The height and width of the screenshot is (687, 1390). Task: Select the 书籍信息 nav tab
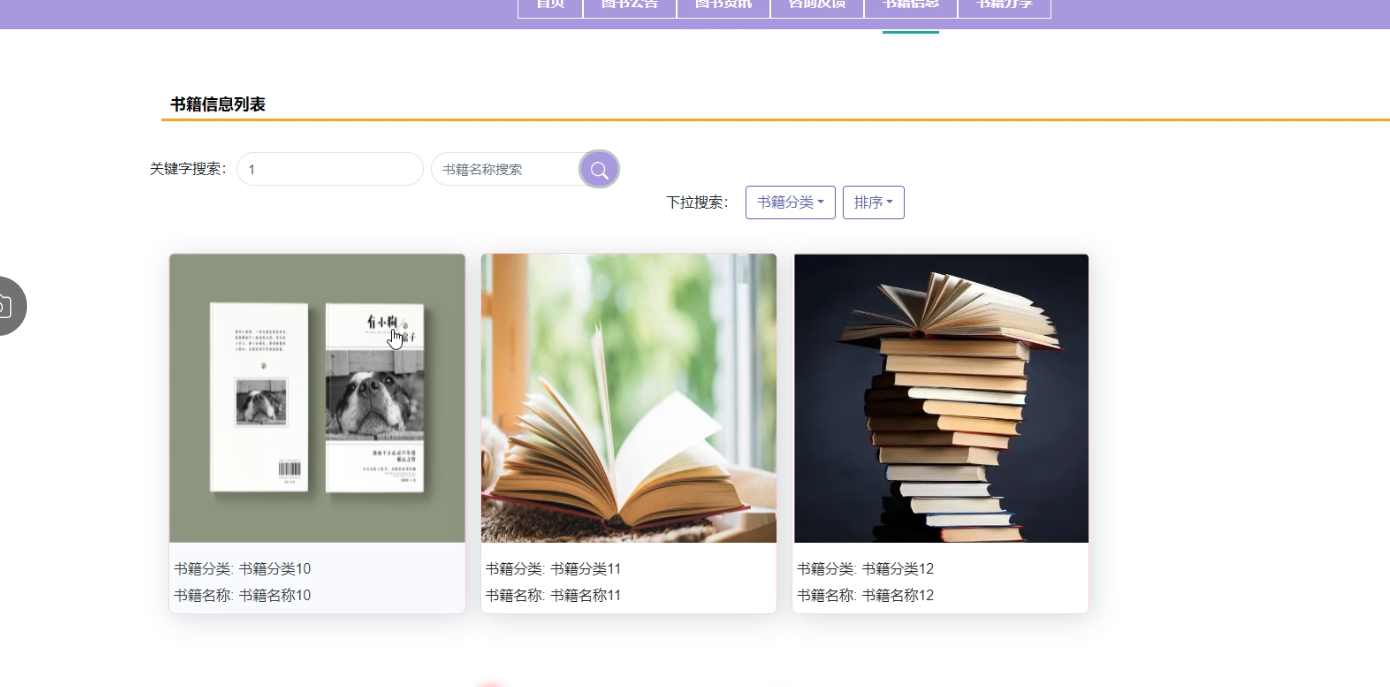click(911, 7)
